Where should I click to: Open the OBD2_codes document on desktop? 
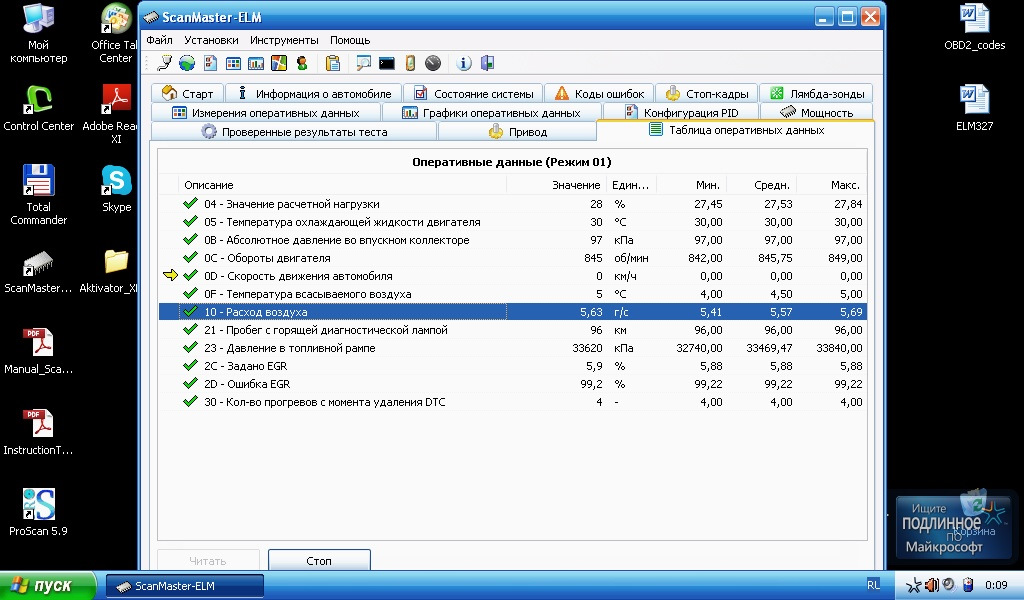(974, 27)
